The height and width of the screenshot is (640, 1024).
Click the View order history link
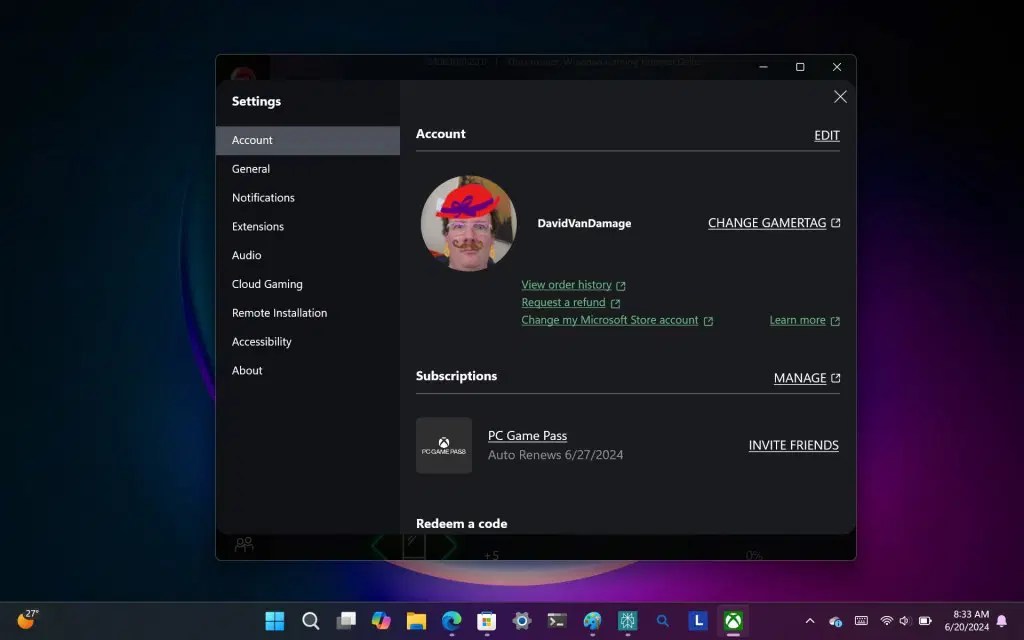567,284
